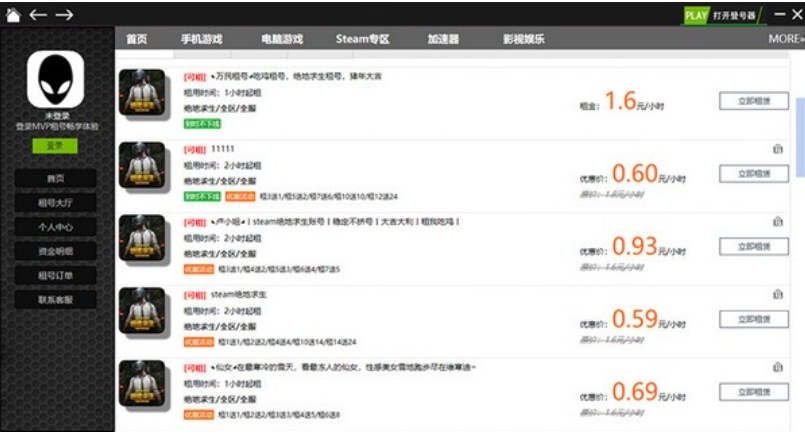Select the 加速器 tab

coord(442,39)
